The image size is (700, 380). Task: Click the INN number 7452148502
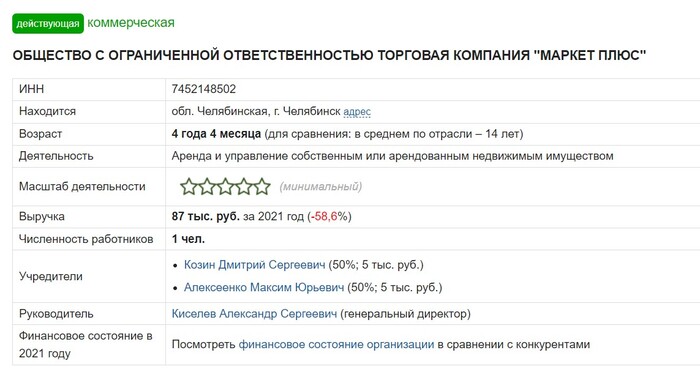204,89
